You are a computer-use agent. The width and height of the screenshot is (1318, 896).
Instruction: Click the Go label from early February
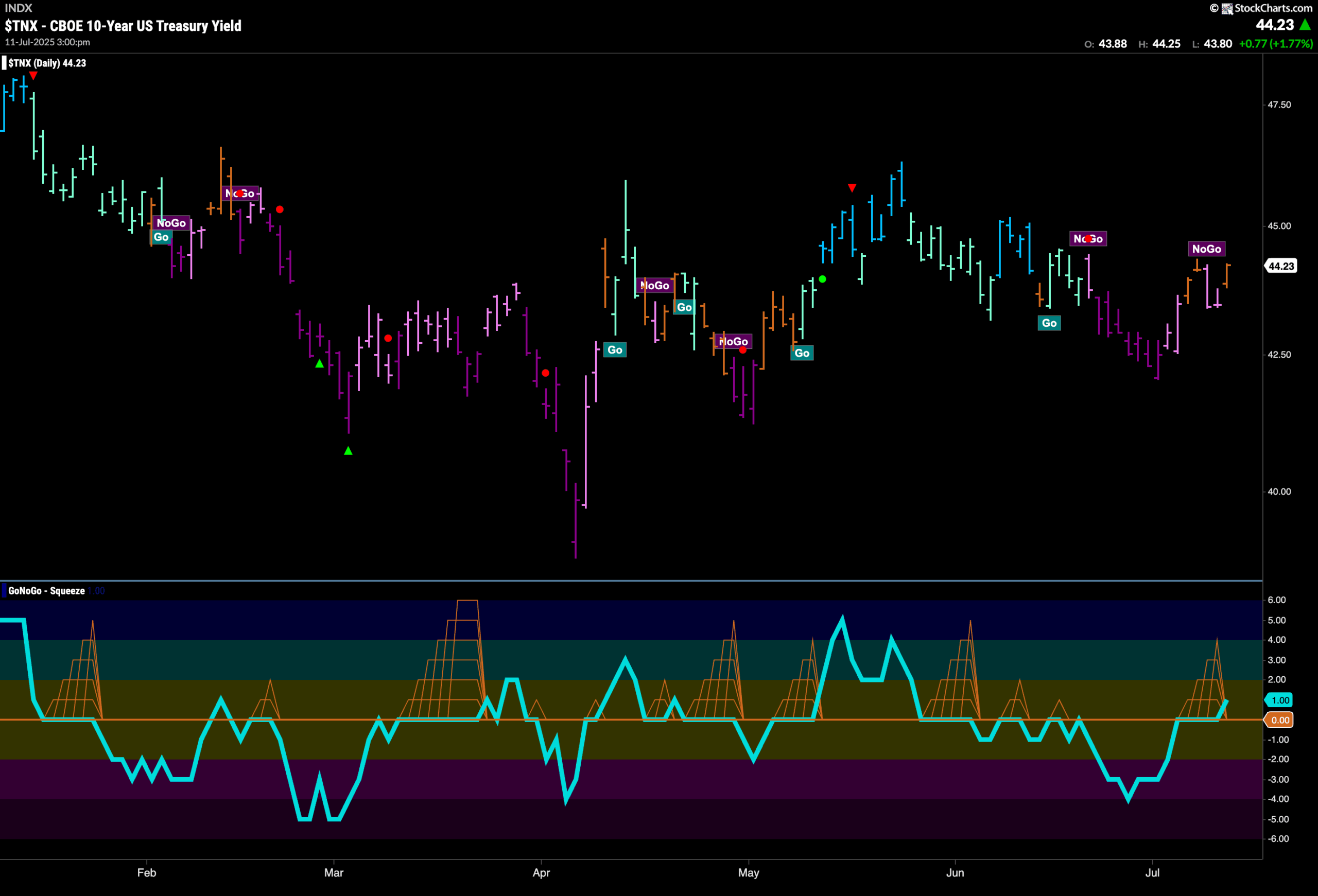(x=161, y=237)
